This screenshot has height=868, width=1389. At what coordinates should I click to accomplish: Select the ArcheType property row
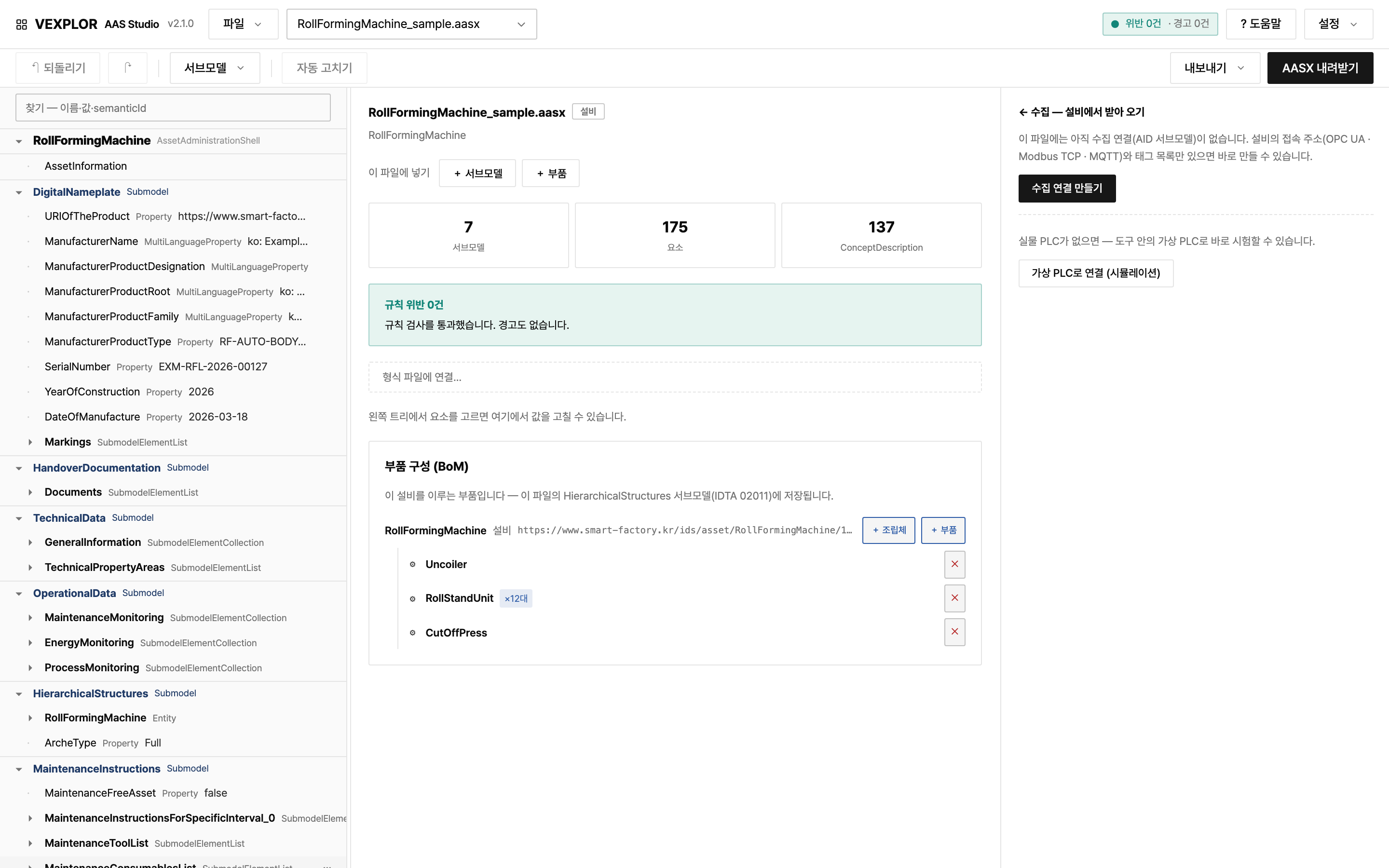tap(173, 743)
